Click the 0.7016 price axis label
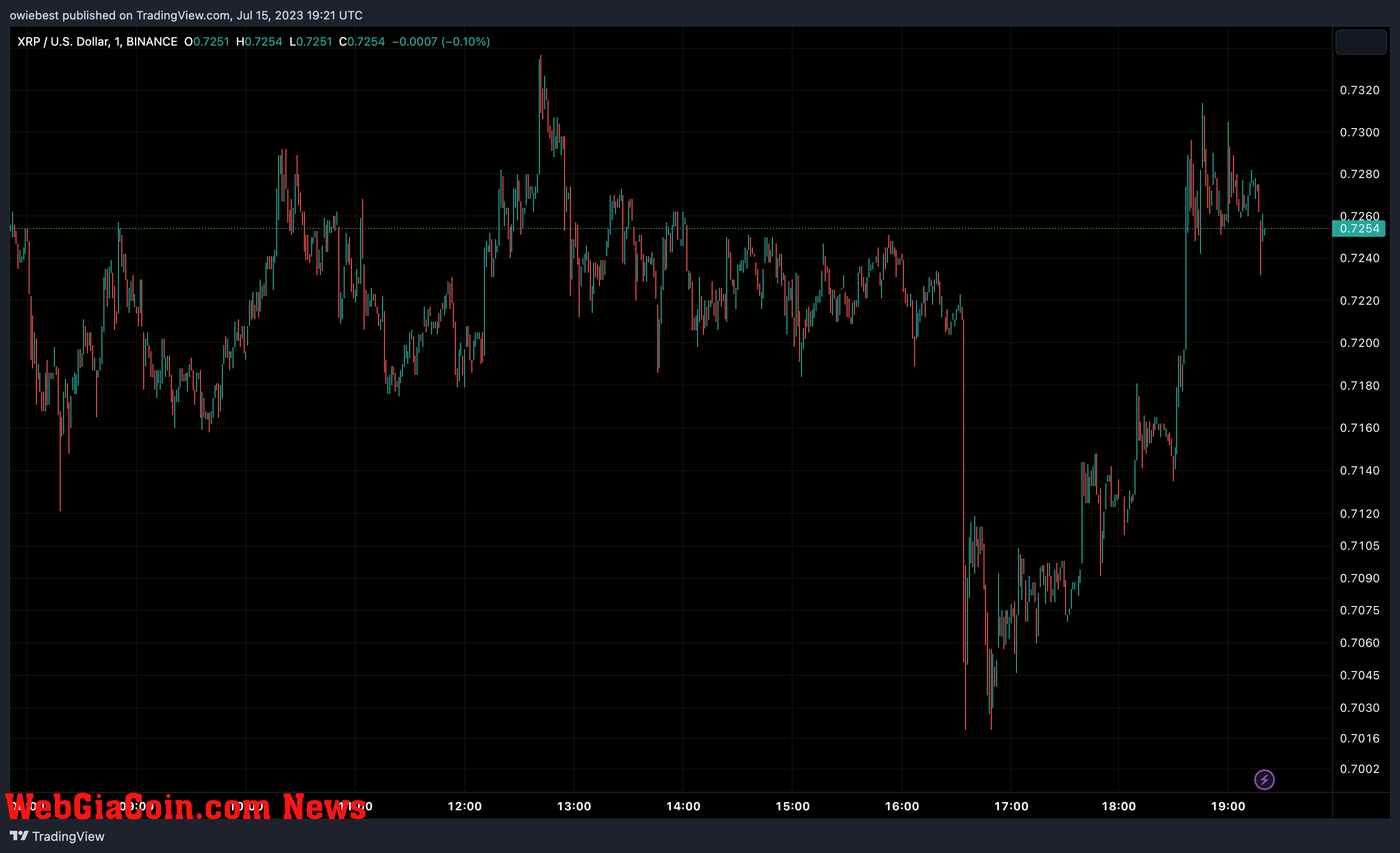This screenshot has height=853, width=1400. pos(1360,738)
